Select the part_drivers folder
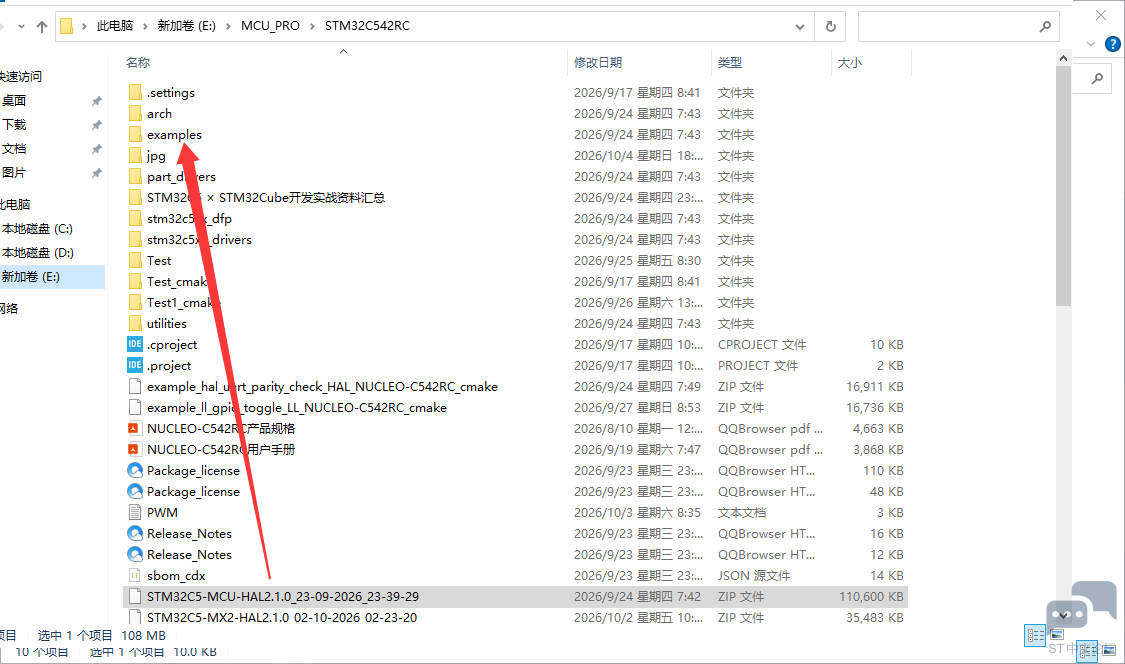The height and width of the screenshot is (664, 1125). point(181,177)
